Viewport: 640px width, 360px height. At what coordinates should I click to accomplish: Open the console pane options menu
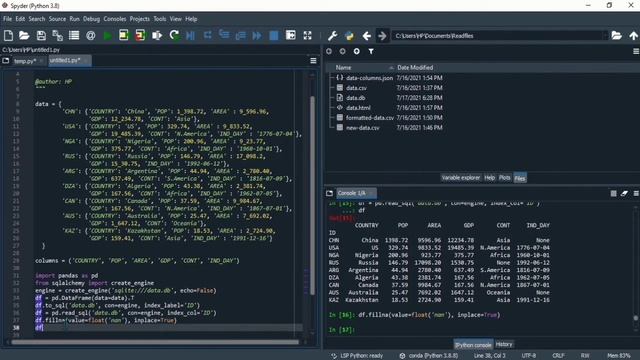pyautogui.click(x=636, y=193)
